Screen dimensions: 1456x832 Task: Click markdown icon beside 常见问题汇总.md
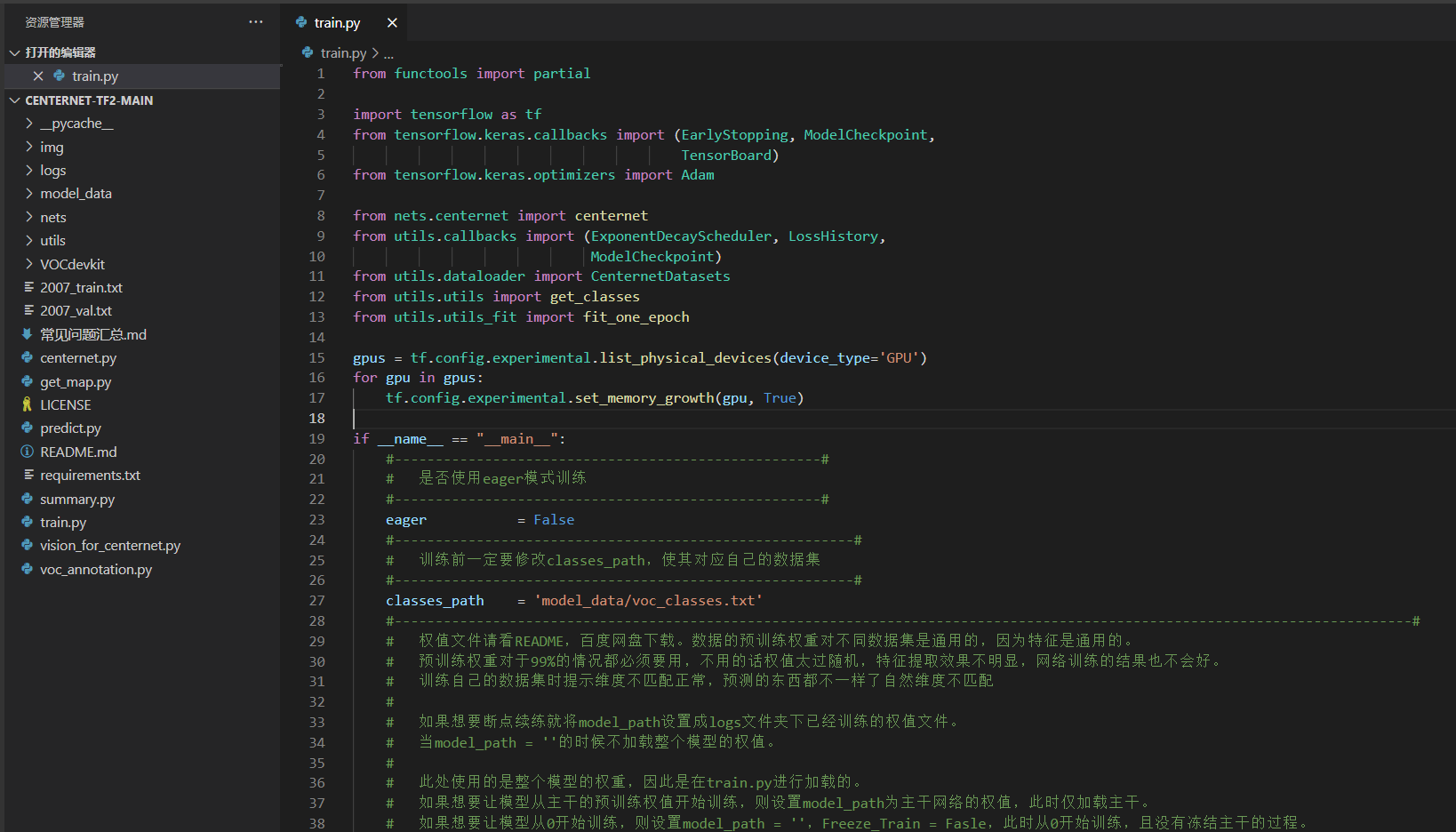pyautogui.click(x=28, y=334)
